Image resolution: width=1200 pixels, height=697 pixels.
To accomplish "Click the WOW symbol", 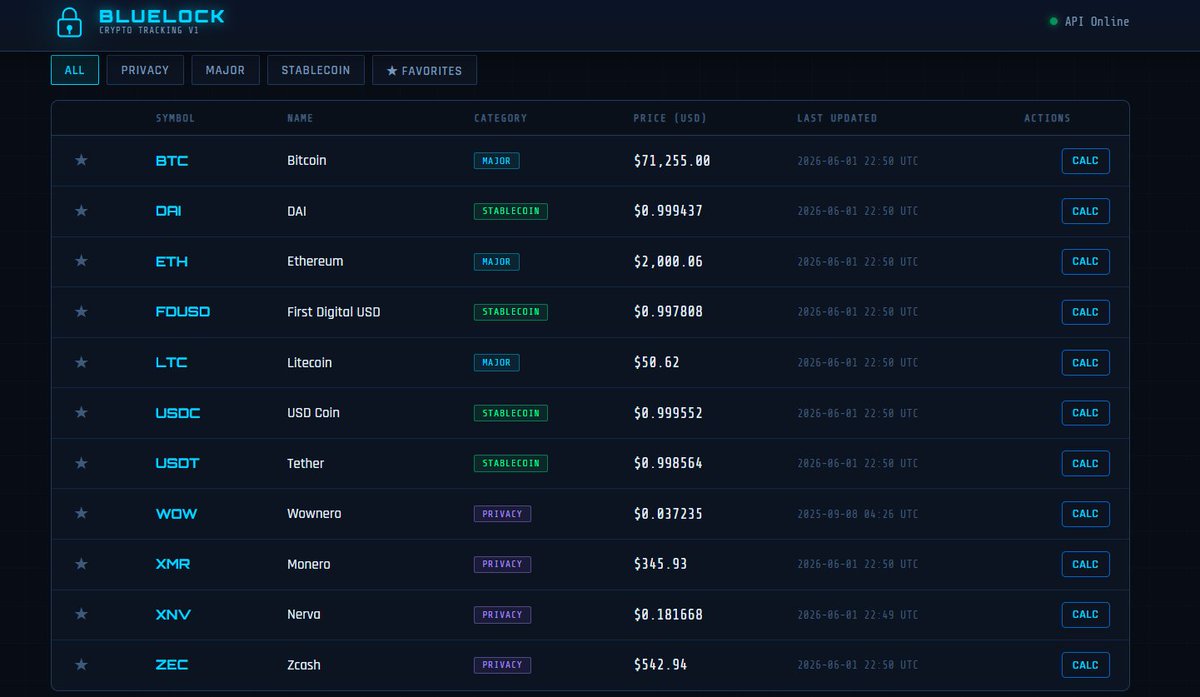I will (176, 514).
